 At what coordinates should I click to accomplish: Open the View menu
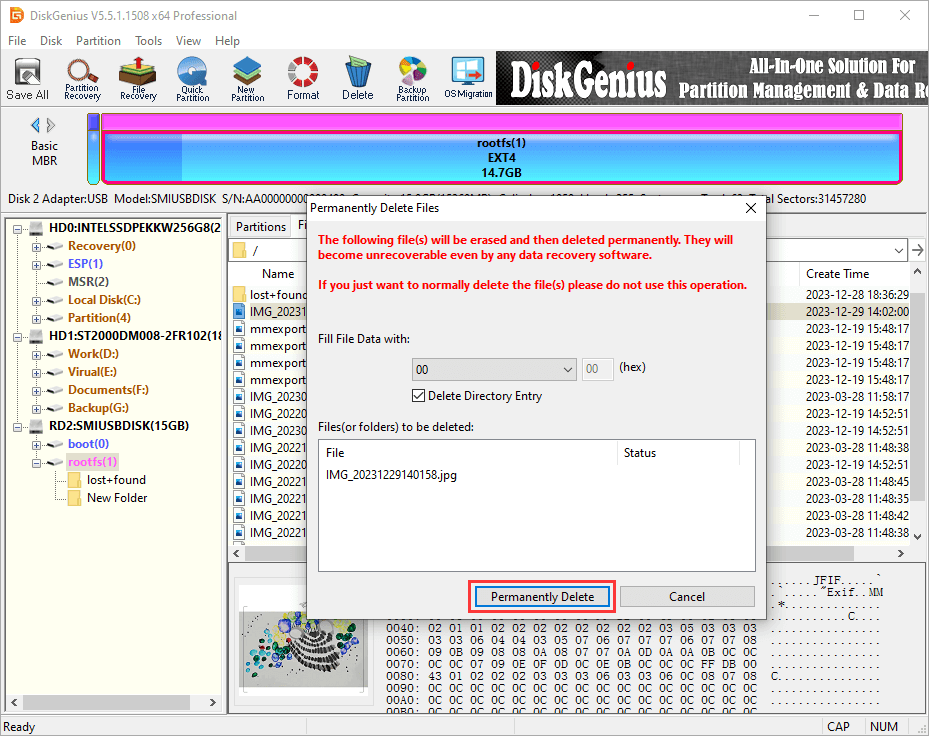[x=188, y=40]
